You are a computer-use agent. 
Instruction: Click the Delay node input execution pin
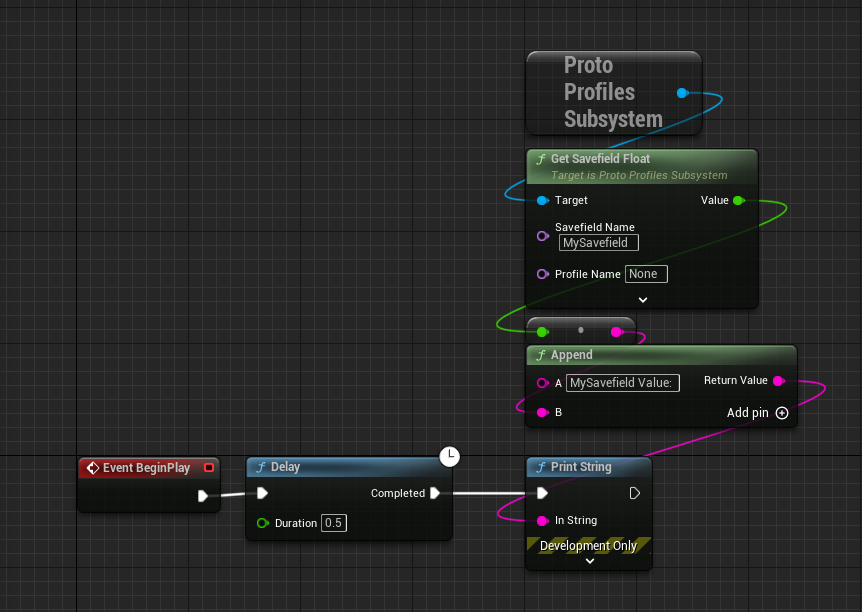(262, 493)
